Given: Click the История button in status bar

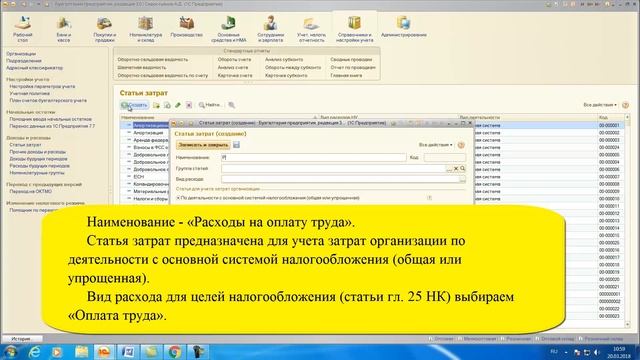Looking at the screenshot, I should [x=21, y=339].
